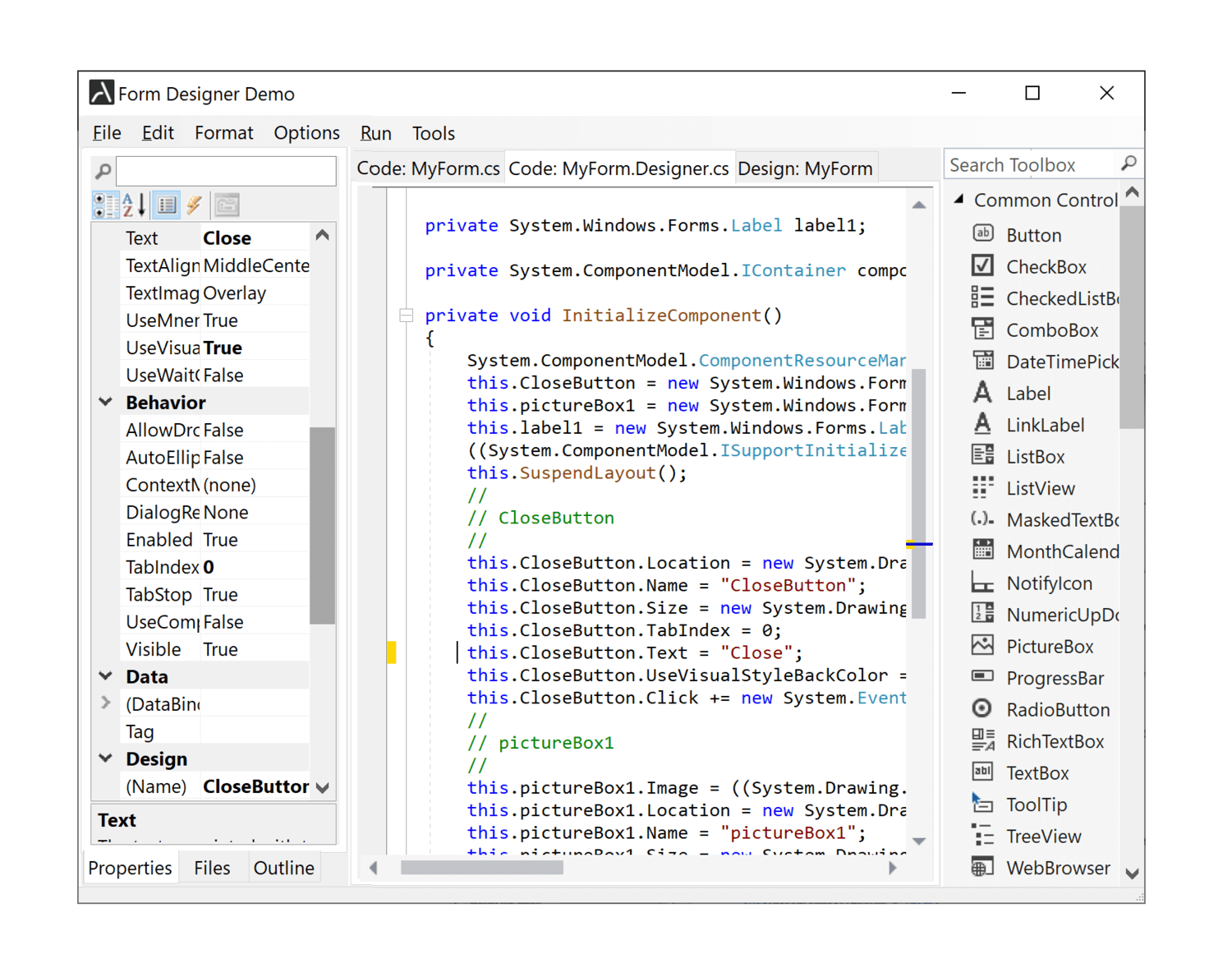Select the PictureBox control in the Toolbox

(x=1050, y=646)
